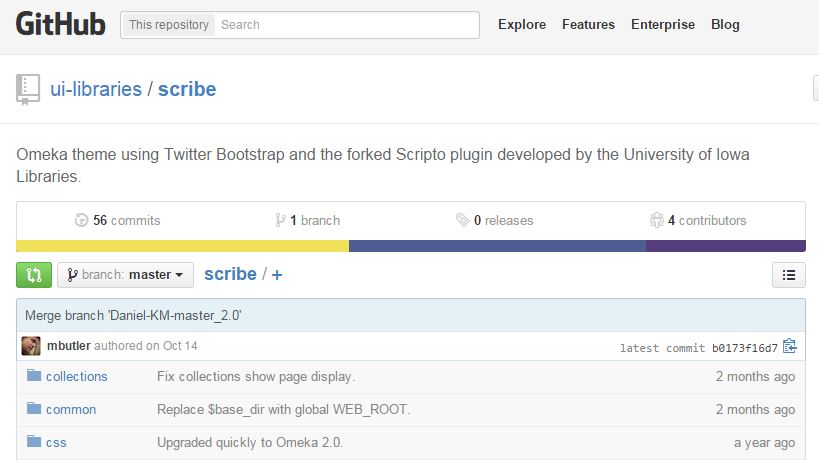Click the plus to create new file
The height and width of the screenshot is (460, 819).
click(277, 275)
